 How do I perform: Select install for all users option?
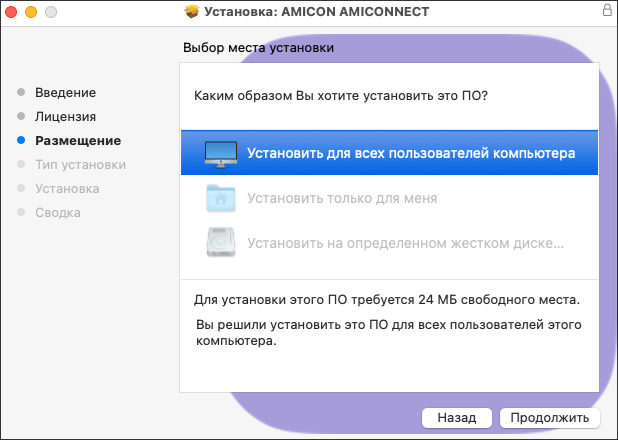411,154
